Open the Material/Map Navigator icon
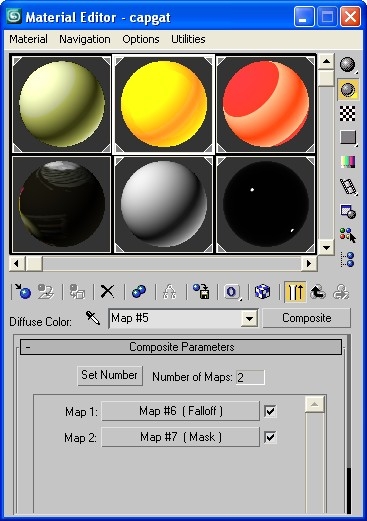Screen dimensions: 367x521 pyautogui.click(x=348, y=259)
